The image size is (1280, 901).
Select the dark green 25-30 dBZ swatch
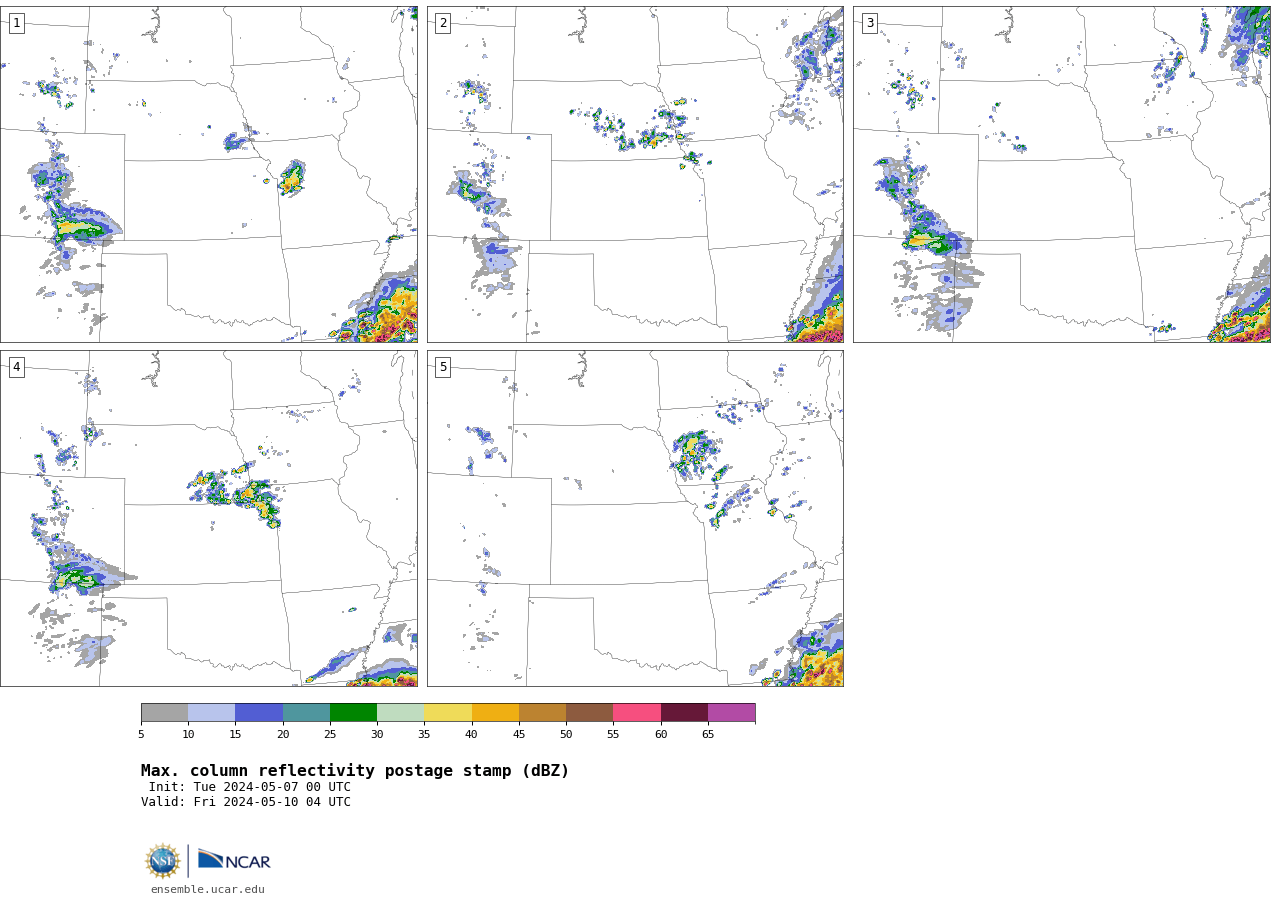pos(353,713)
